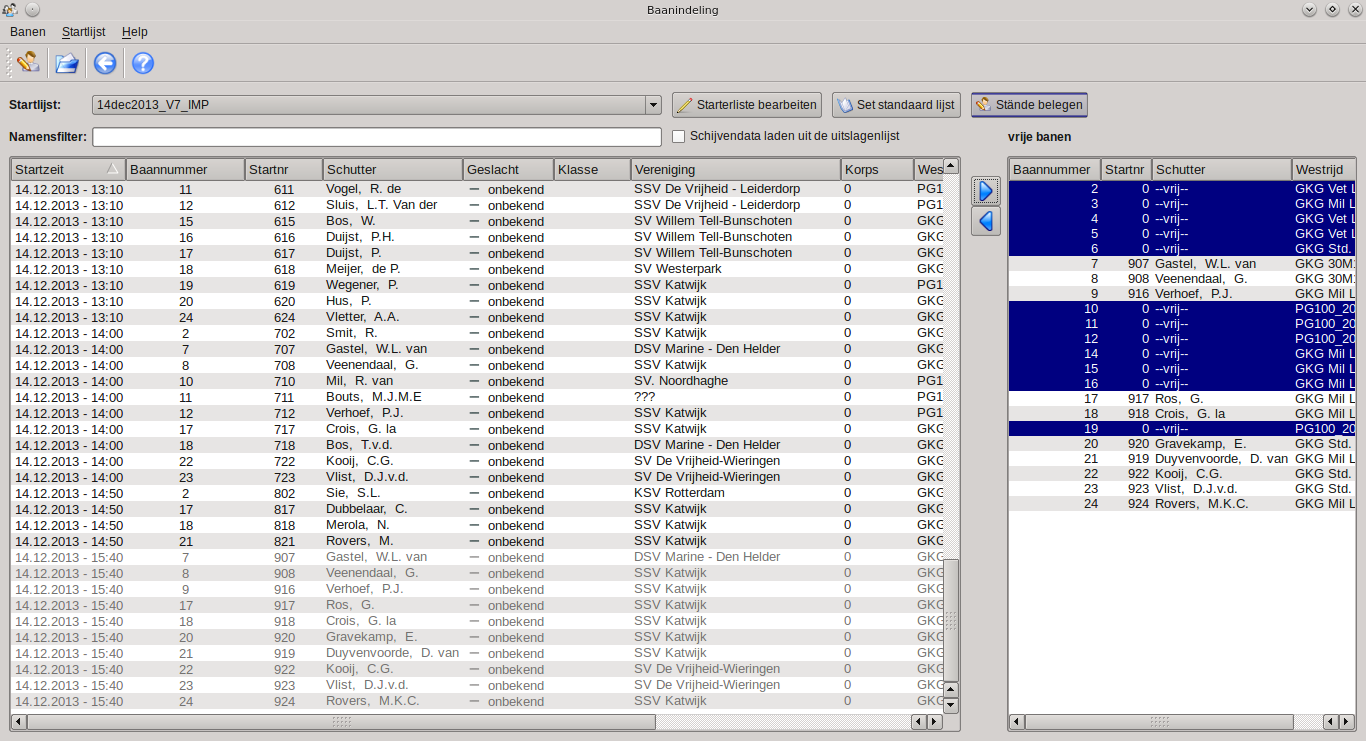Click into the Namensfilter text field
Image resolution: width=1366 pixels, height=741 pixels.
coord(377,137)
